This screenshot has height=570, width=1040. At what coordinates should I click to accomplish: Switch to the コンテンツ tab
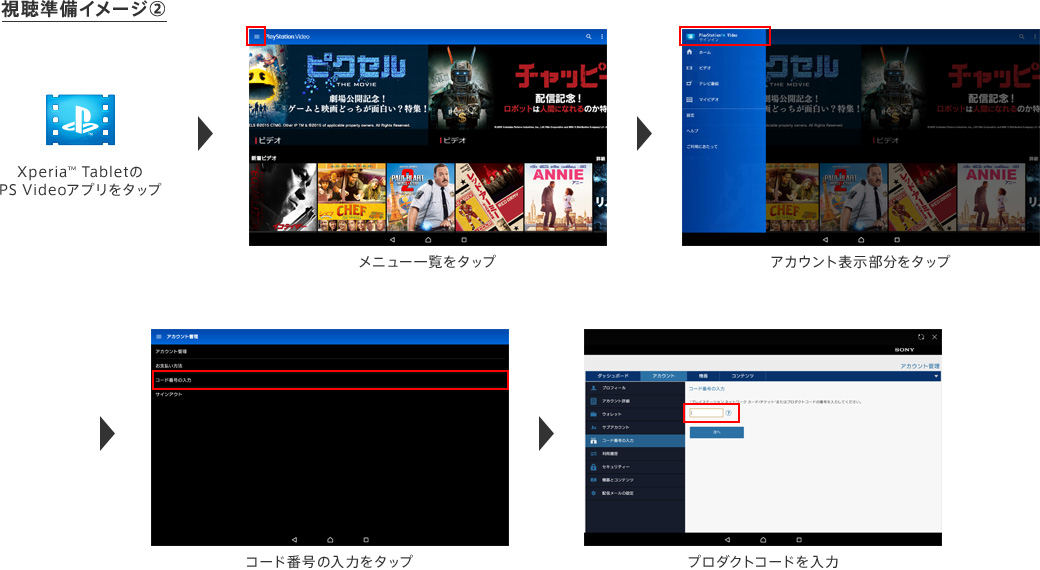(742, 376)
